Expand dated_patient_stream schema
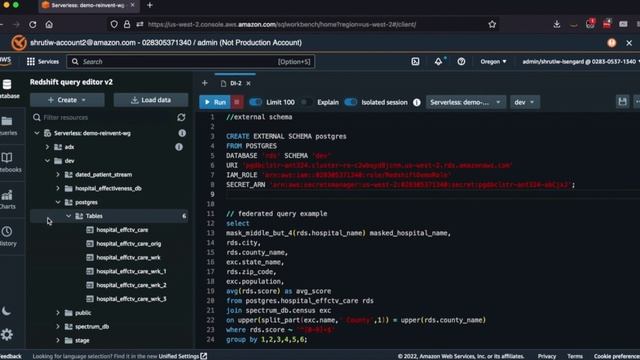Image resolution: width=640 pixels, height=360 pixels. [x=58, y=175]
